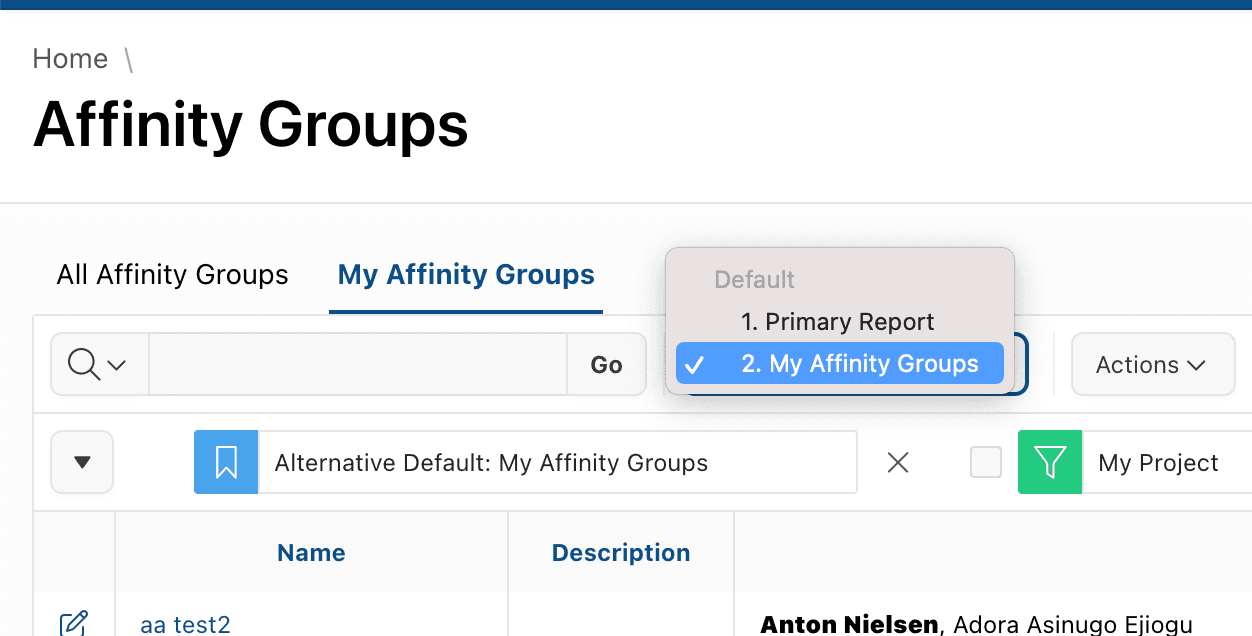Enable the My Project filter checkbox

click(986, 462)
